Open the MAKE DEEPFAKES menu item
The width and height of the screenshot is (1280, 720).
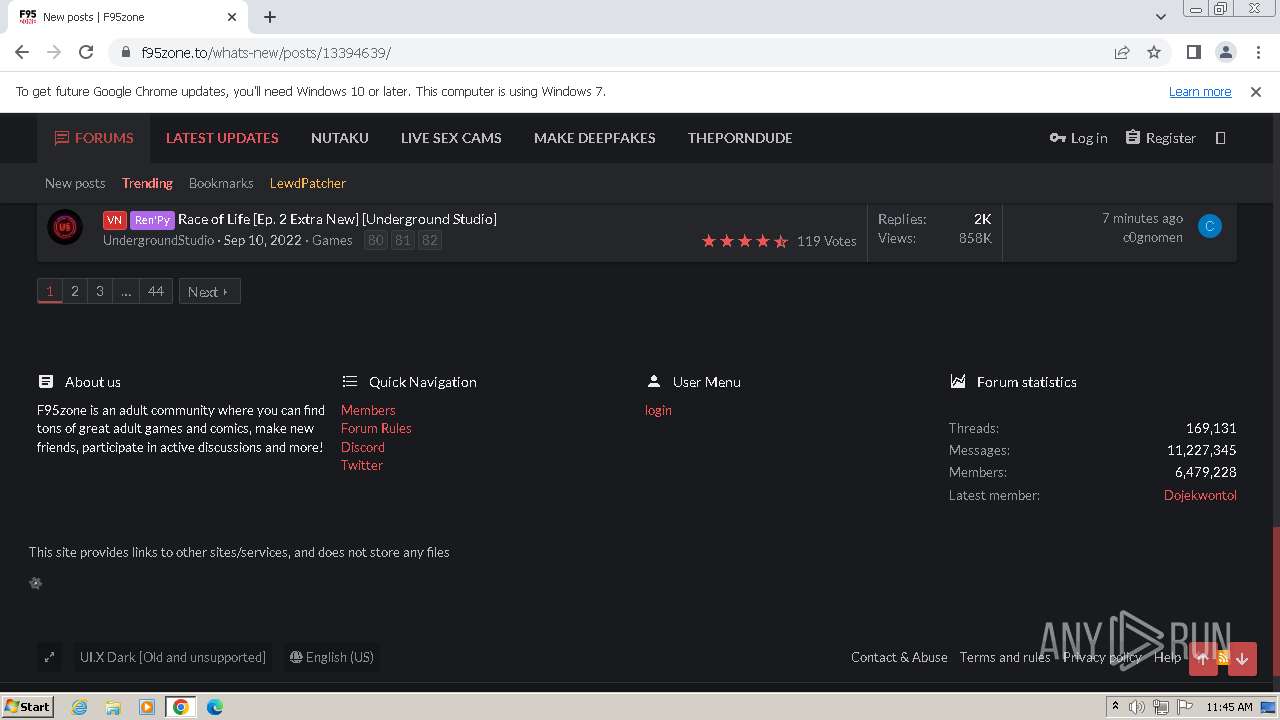(595, 138)
